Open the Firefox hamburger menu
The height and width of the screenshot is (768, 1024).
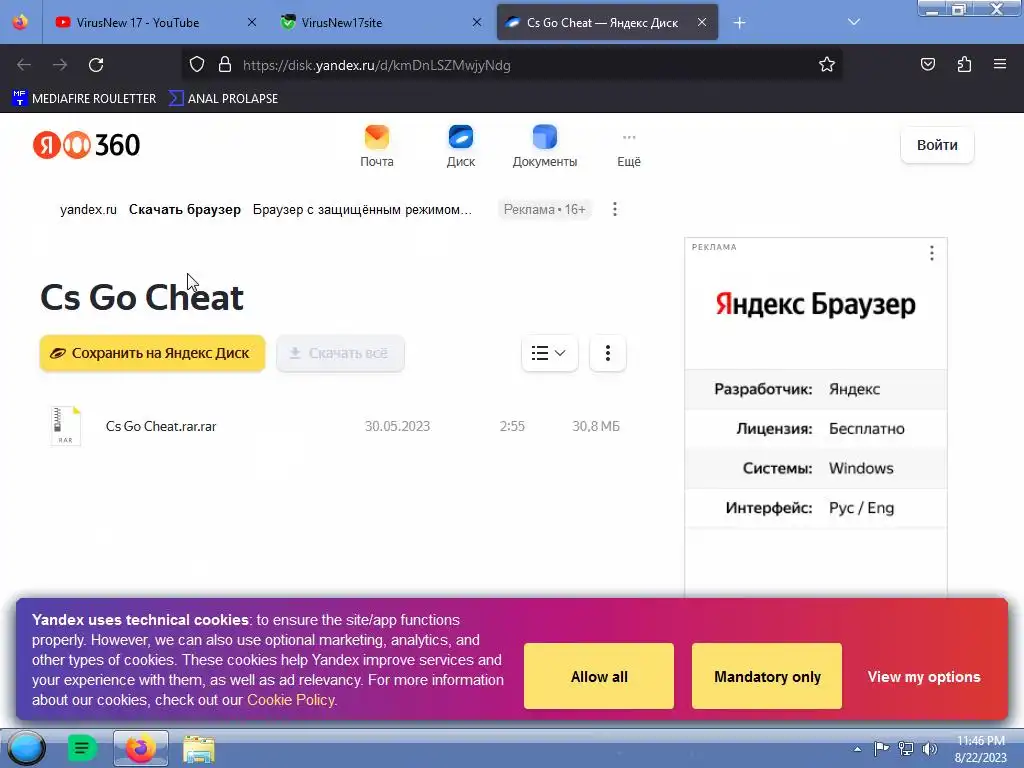coord(1000,64)
